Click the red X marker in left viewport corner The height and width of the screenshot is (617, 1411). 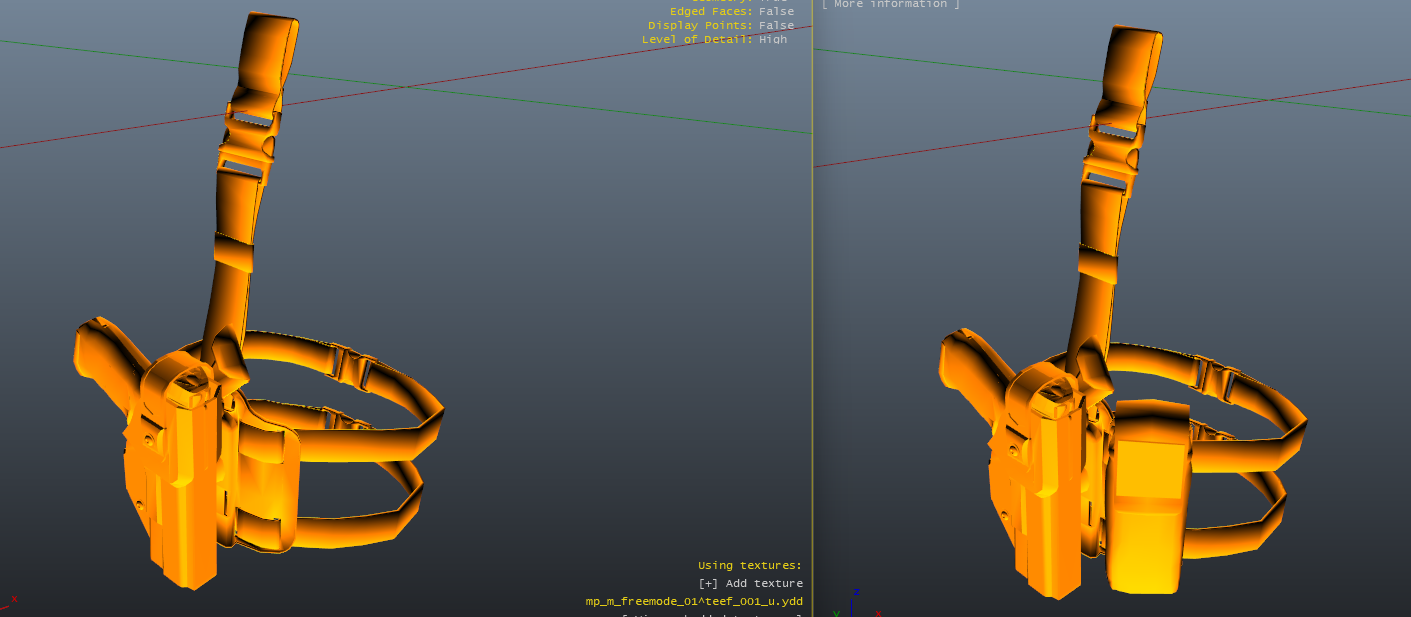click(x=14, y=599)
